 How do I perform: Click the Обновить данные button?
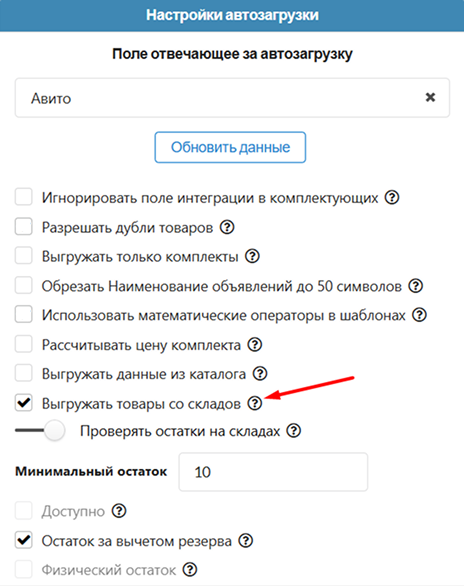(230, 147)
